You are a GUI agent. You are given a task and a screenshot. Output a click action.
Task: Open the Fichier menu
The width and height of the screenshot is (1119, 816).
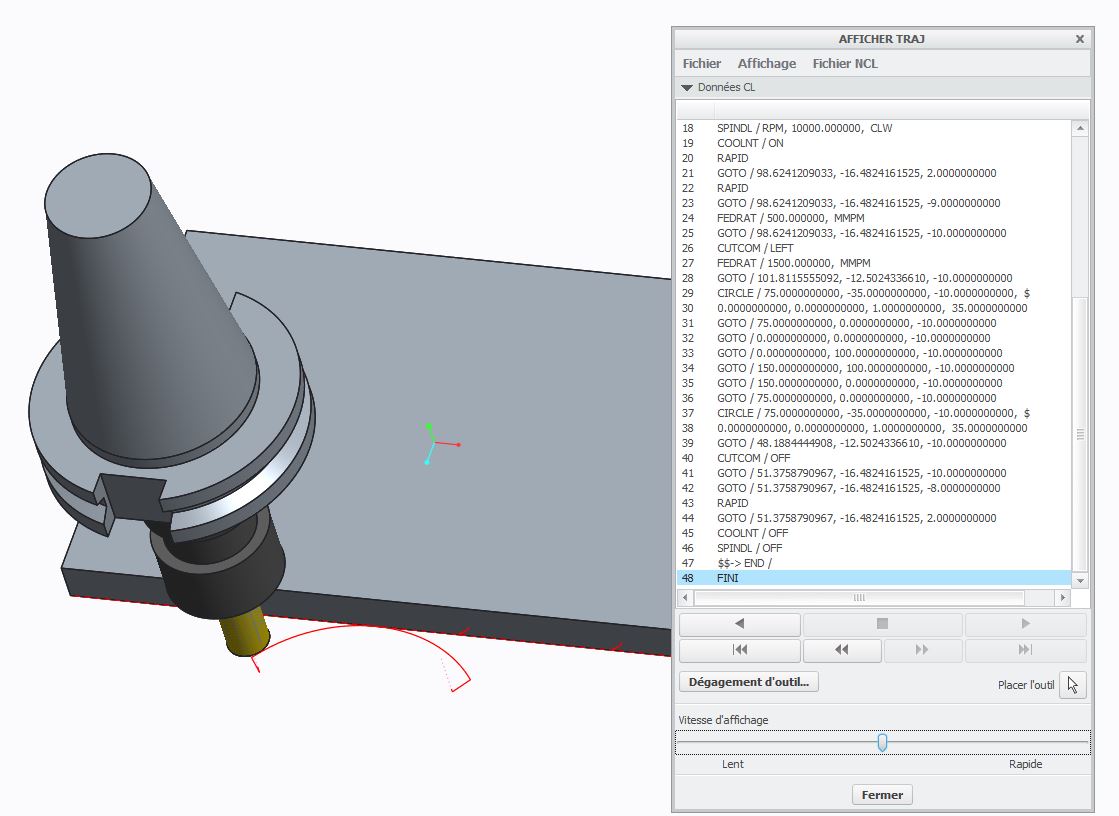[x=702, y=64]
